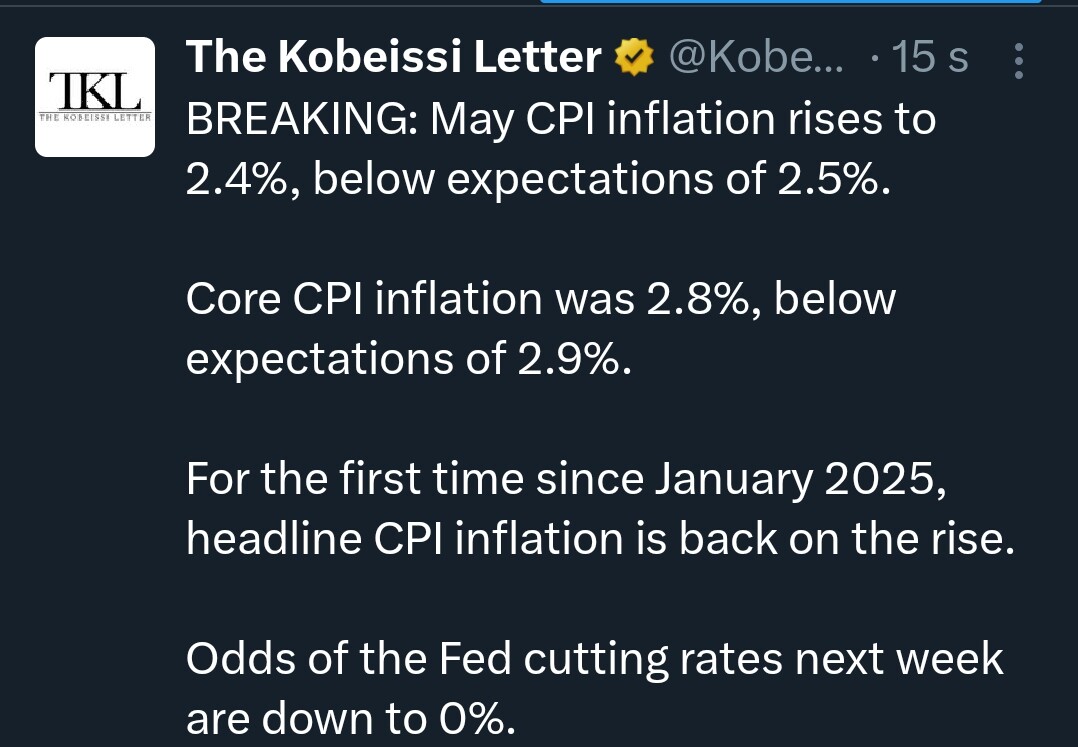Select the active blue tab indicator bar
Image resolution: width=1078 pixels, height=747 pixels.
click(x=791, y=2)
